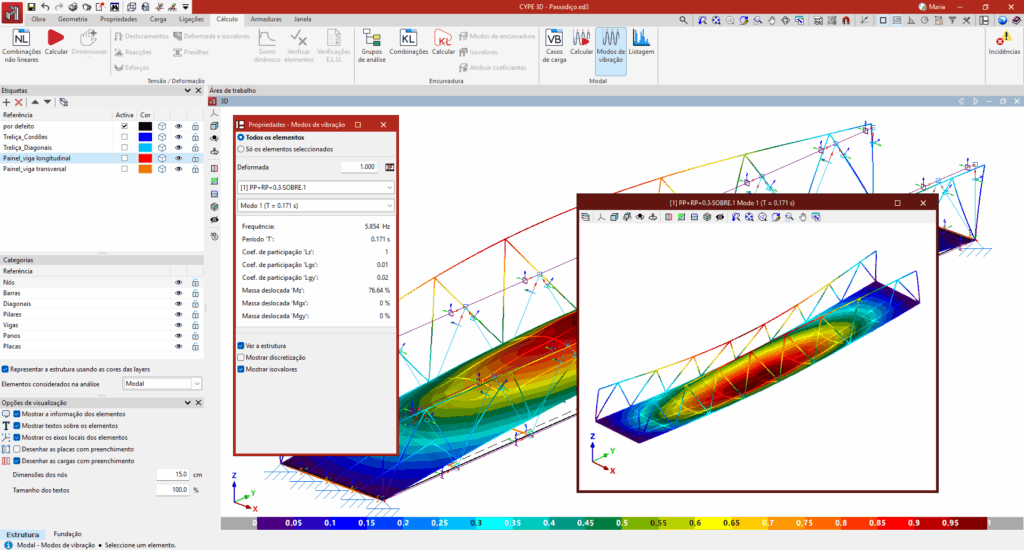1024x550 pixels.
Task: Open the Incidências warning icon
Action: (1003, 44)
